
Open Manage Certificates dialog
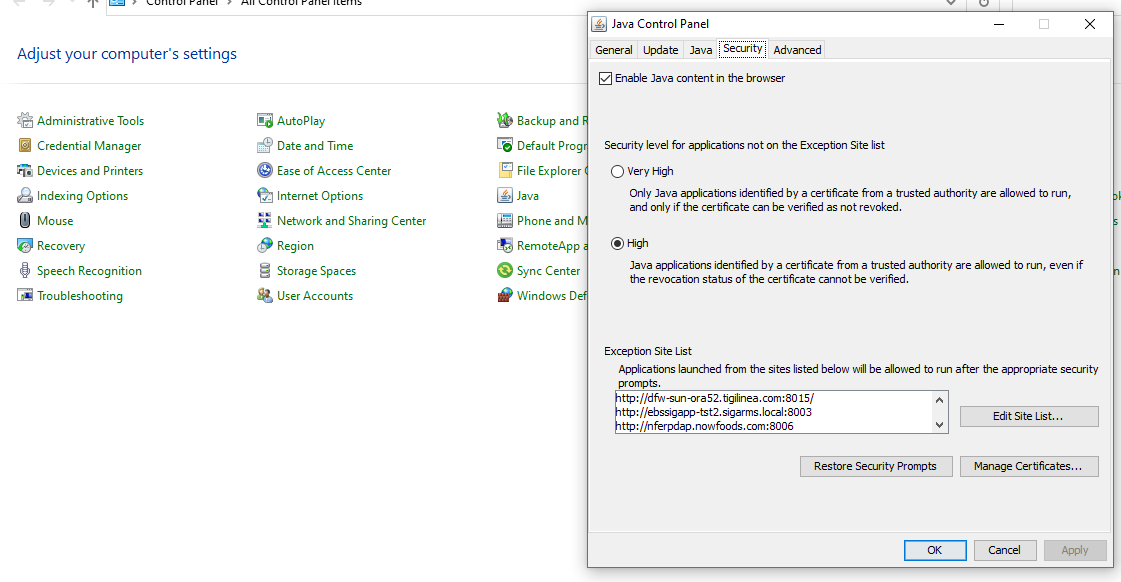[x=1029, y=466]
